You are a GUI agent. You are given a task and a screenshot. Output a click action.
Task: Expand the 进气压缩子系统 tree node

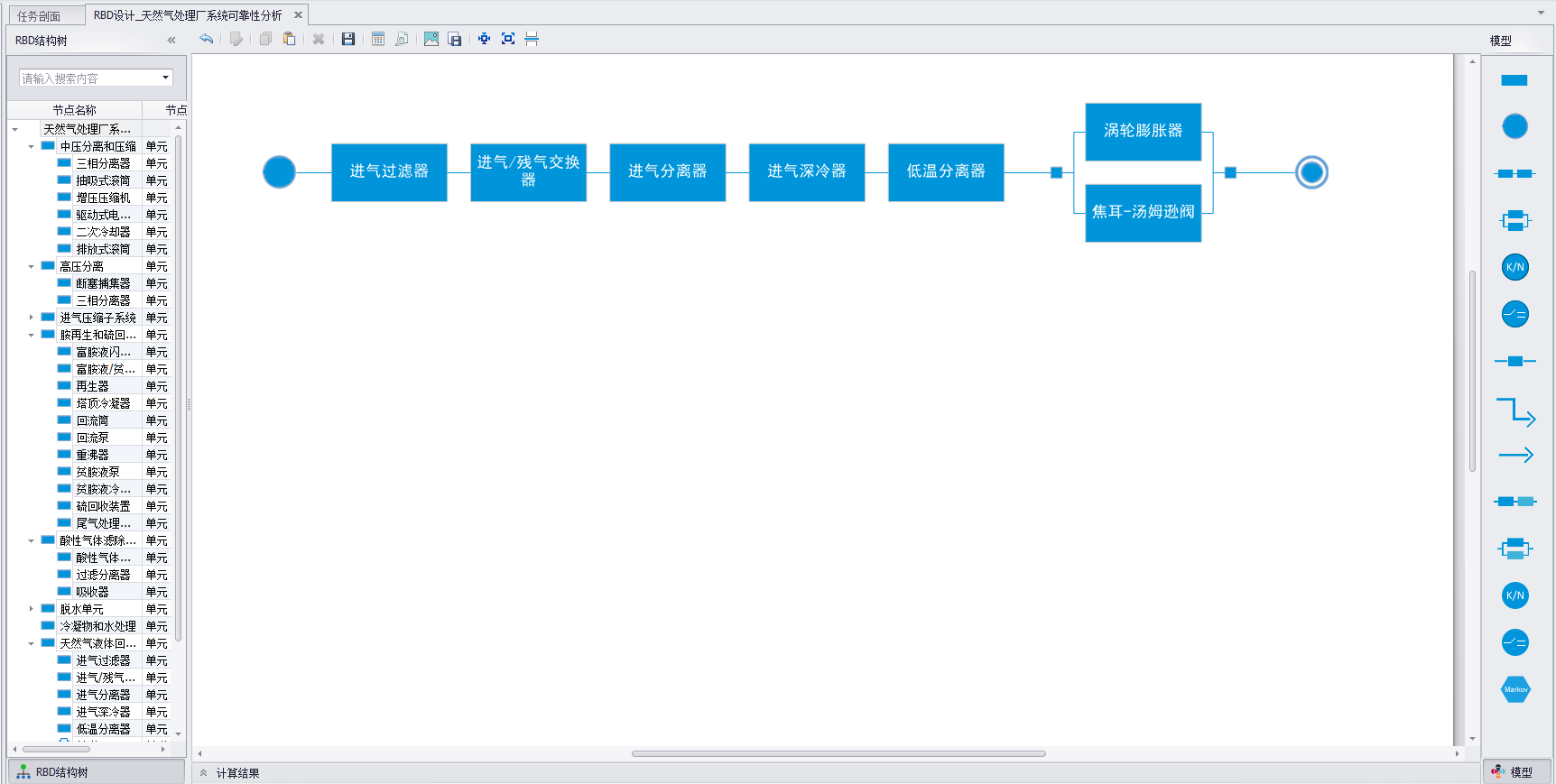click(31, 318)
